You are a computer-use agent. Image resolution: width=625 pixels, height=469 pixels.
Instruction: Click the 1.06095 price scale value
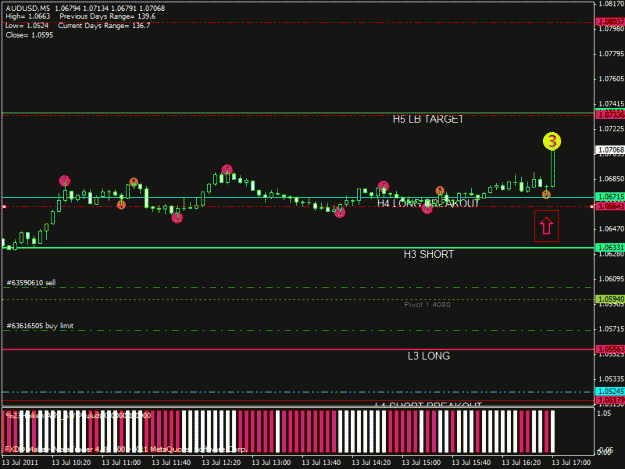(611, 279)
